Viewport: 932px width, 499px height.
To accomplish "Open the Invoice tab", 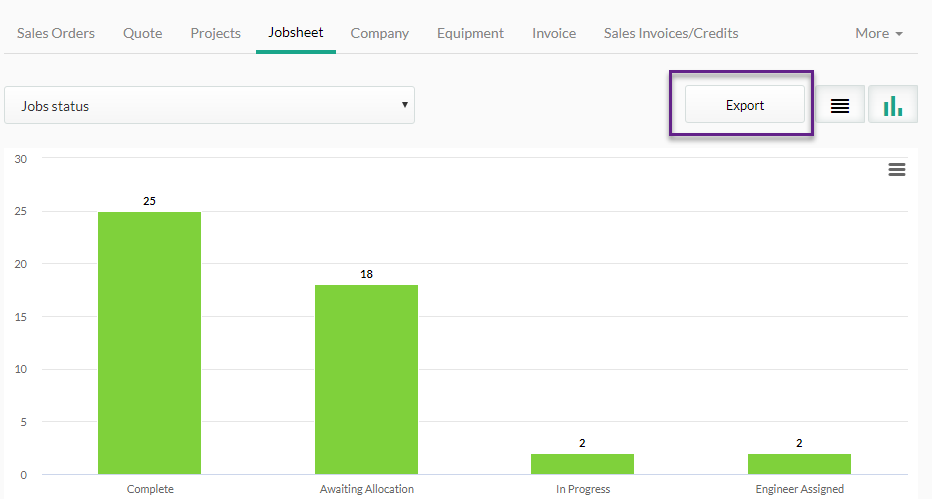I will [x=554, y=33].
